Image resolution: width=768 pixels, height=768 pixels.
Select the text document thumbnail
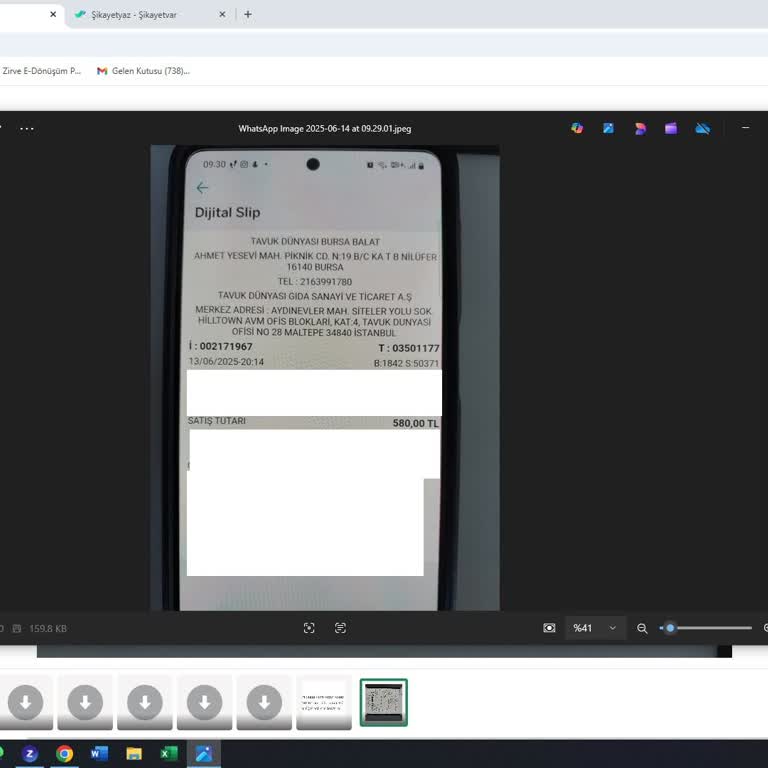point(324,702)
